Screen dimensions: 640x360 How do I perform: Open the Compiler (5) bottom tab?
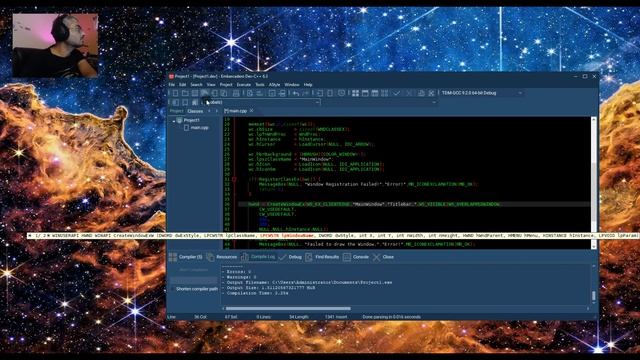(x=186, y=257)
